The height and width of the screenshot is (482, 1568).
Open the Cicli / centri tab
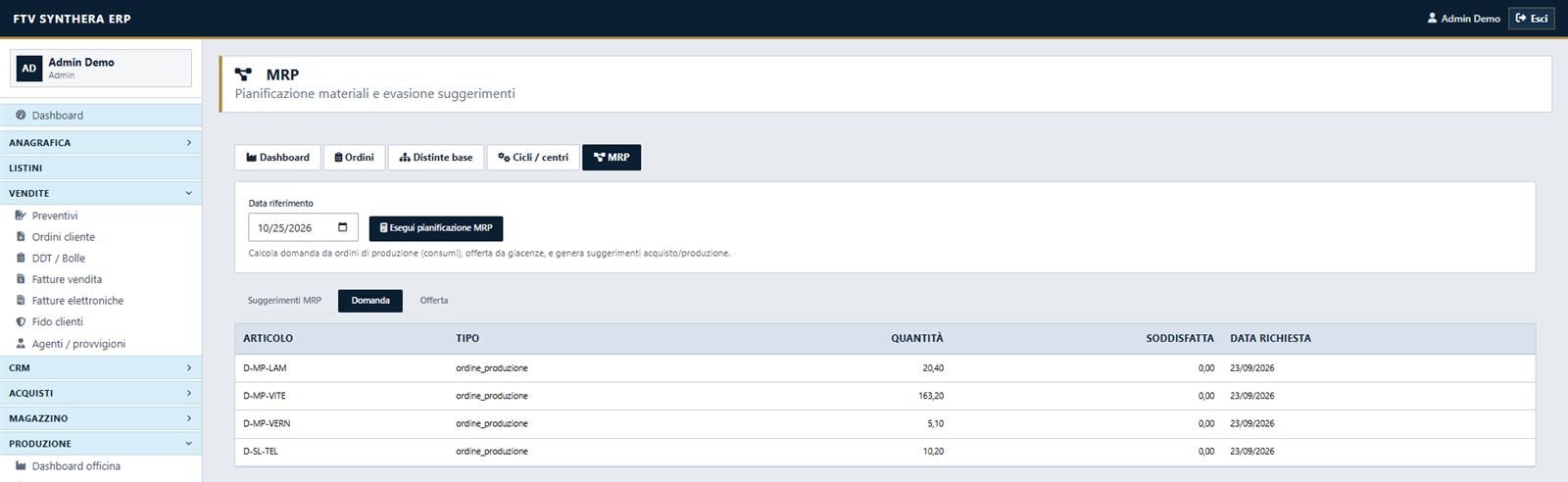point(533,158)
